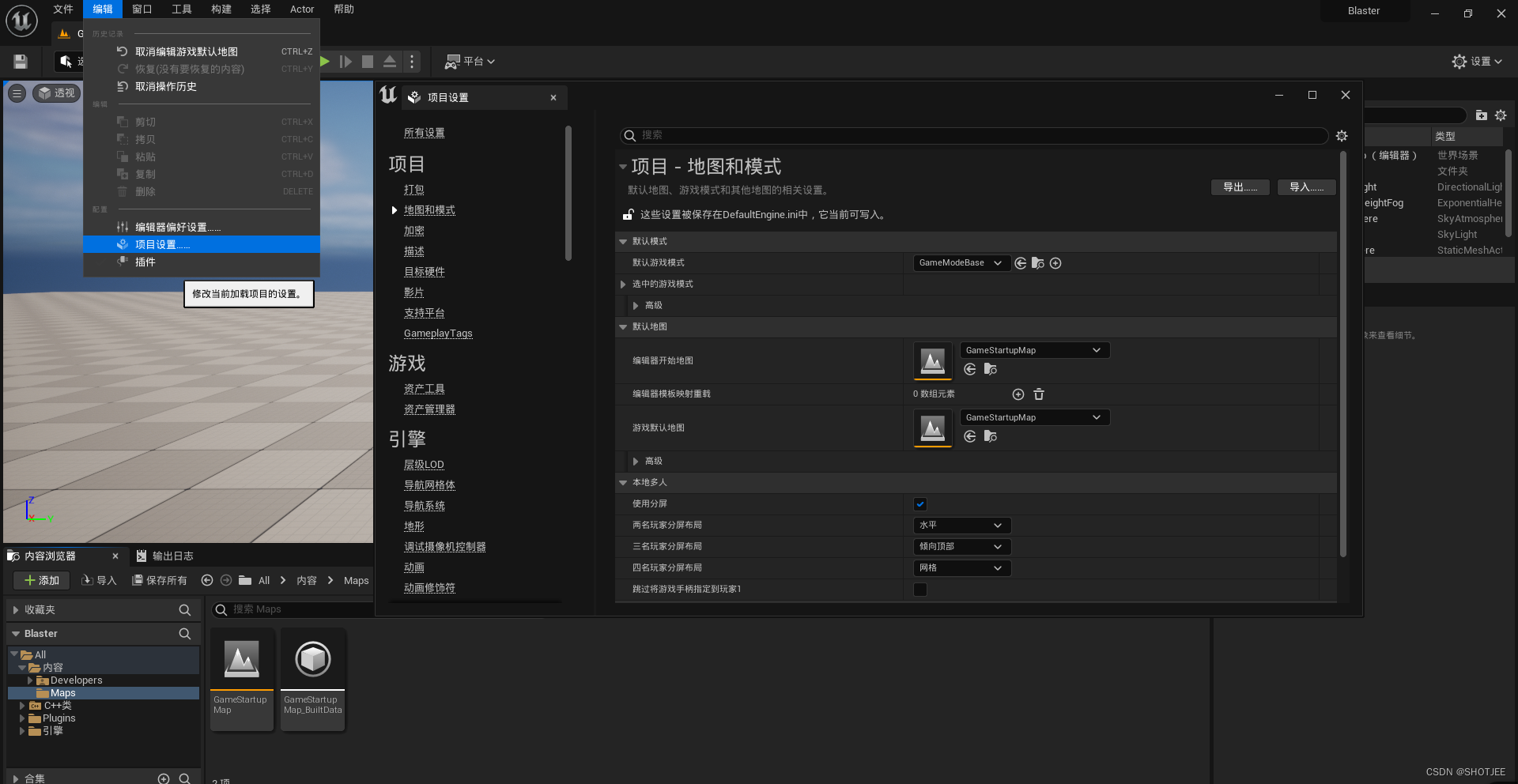
Task: Open the 设置 settings dropdown
Action: pyautogui.click(x=1477, y=61)
